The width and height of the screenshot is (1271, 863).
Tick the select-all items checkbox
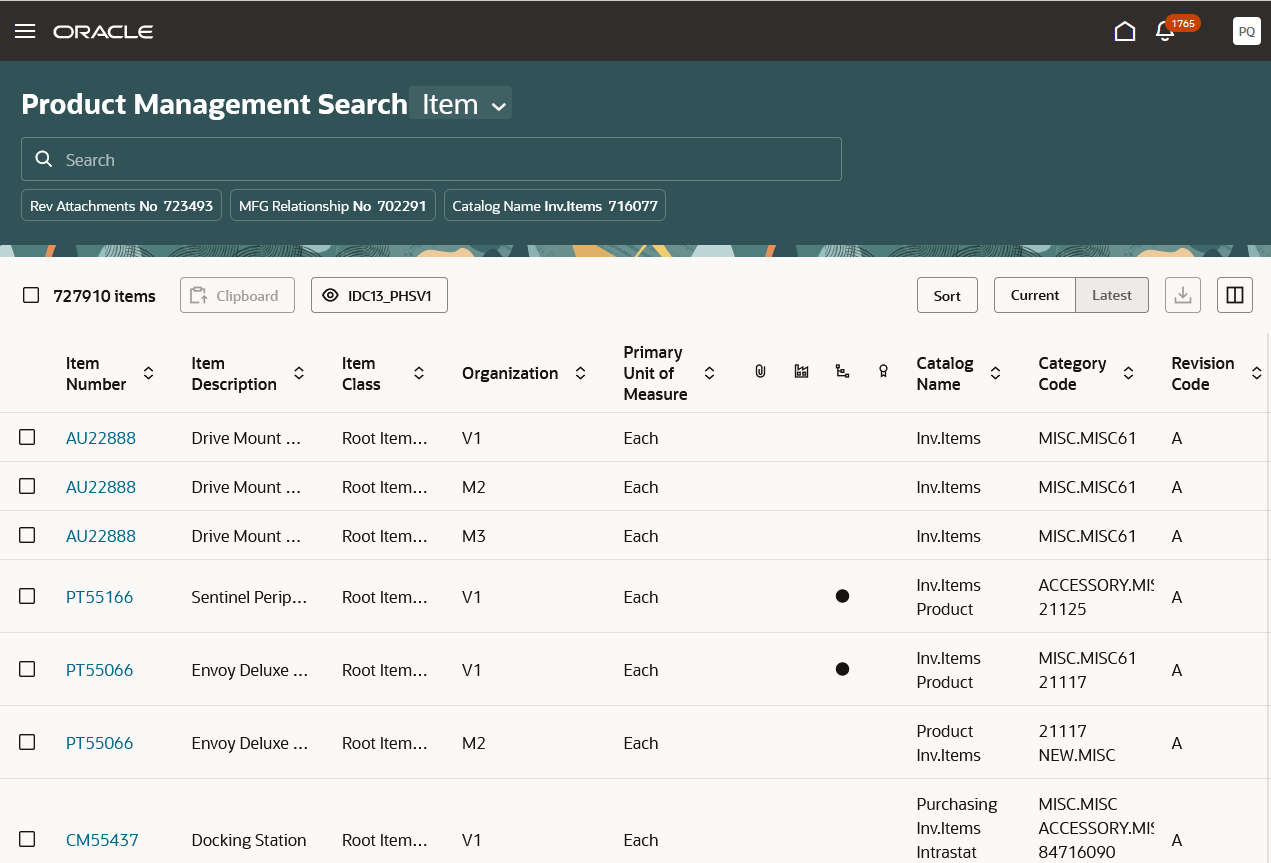[31, 295]
